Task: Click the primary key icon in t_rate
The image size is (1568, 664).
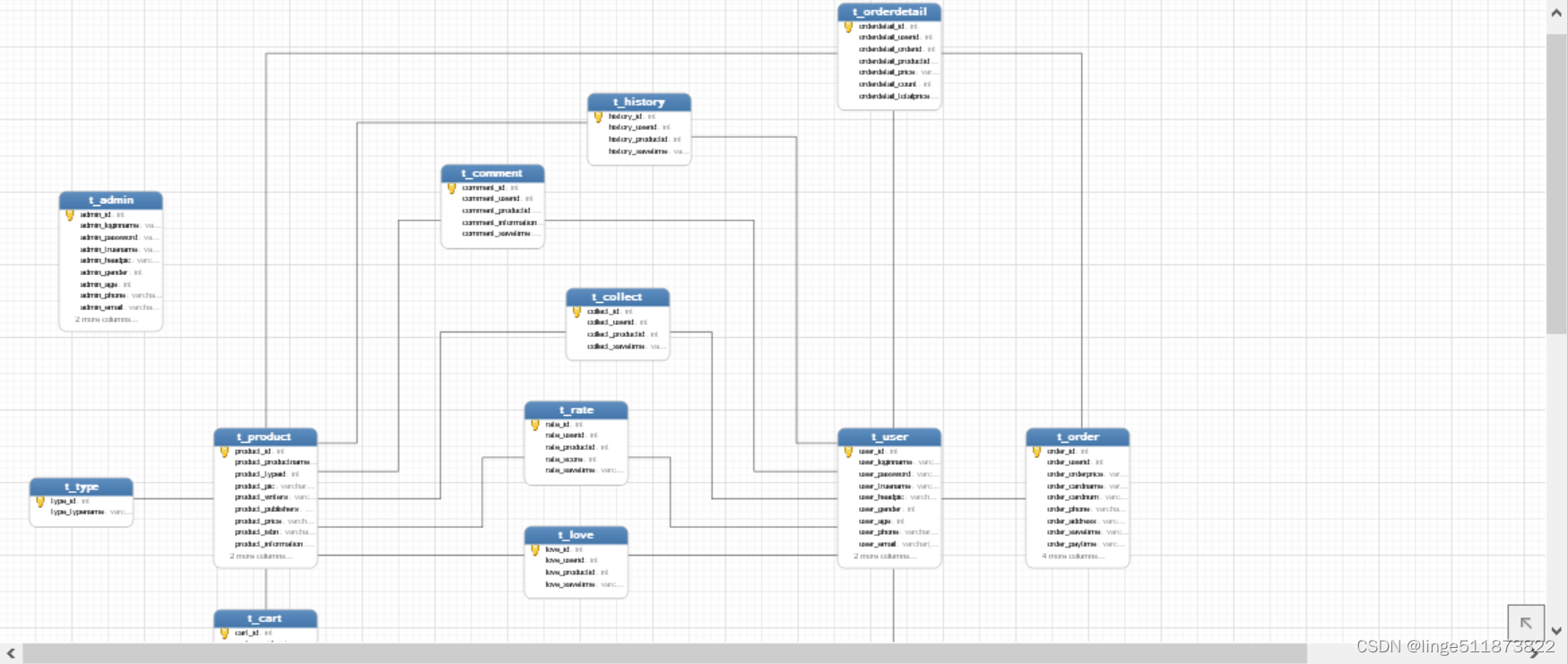Action: coord(535,425)
